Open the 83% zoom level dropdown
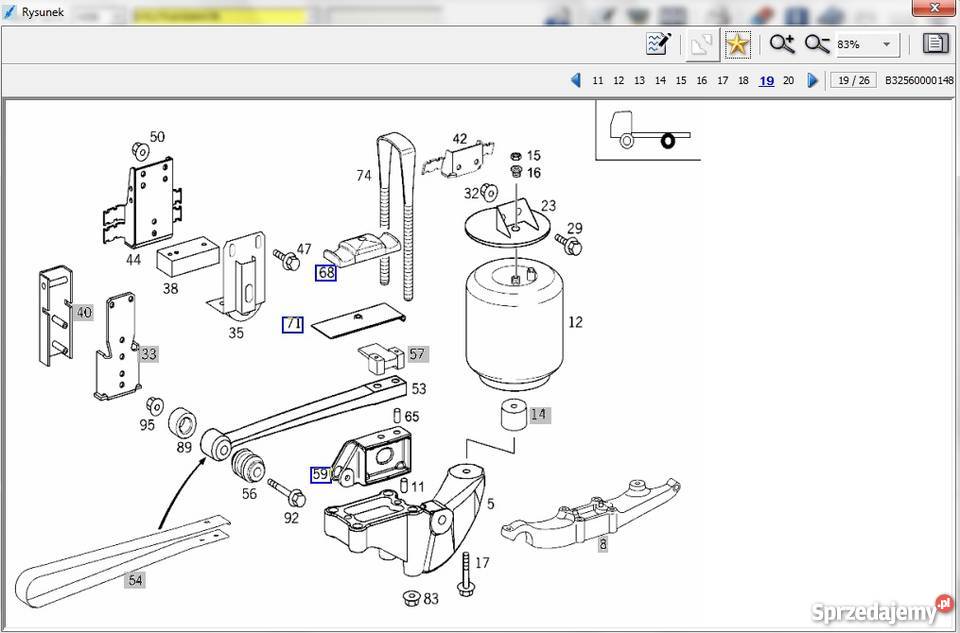 pos(886,45)
